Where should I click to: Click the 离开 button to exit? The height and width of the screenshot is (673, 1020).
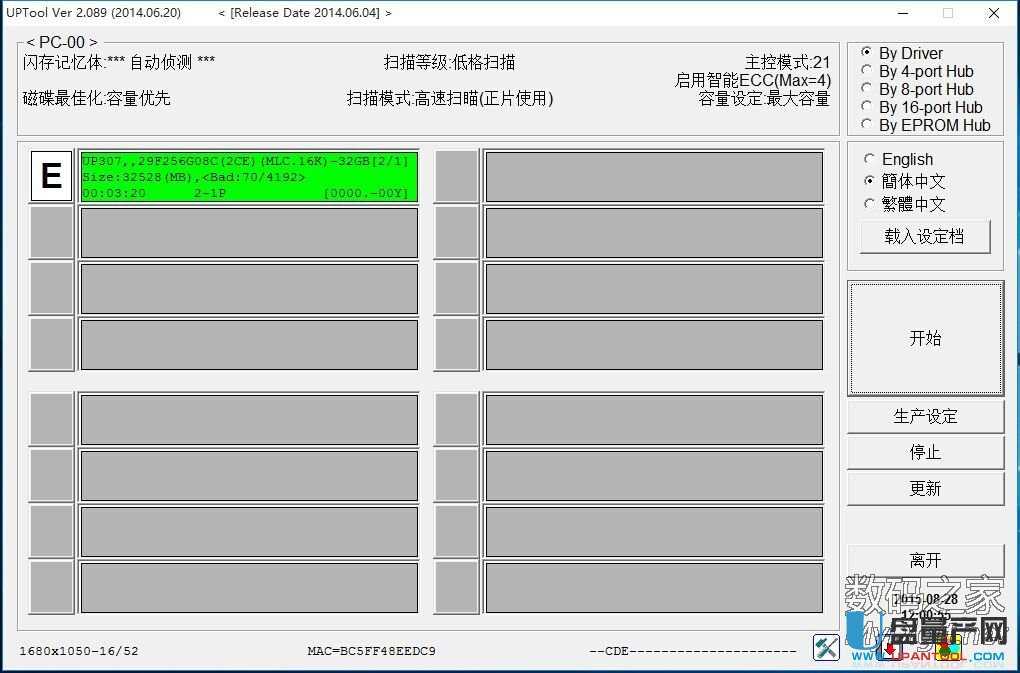(x=925, y=560)
